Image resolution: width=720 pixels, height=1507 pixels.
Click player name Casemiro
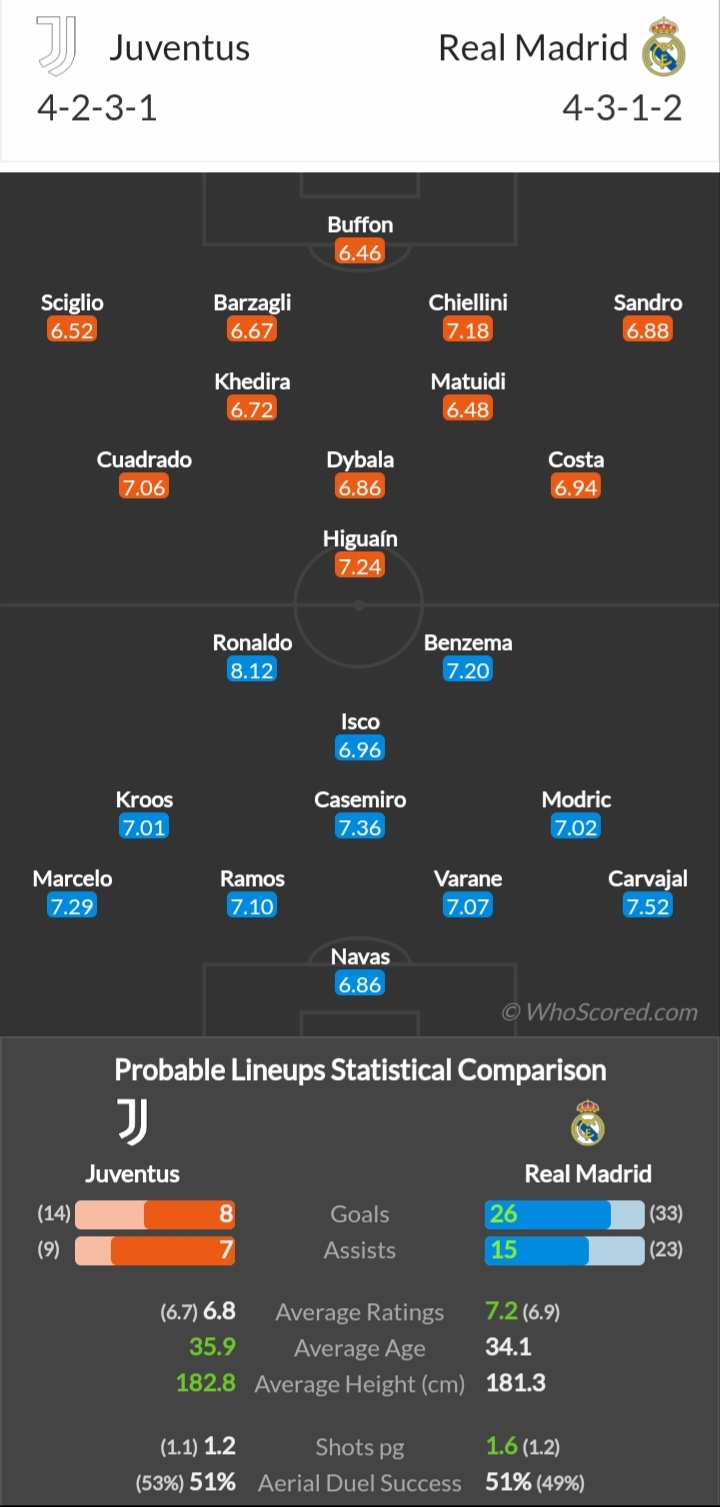360,799
